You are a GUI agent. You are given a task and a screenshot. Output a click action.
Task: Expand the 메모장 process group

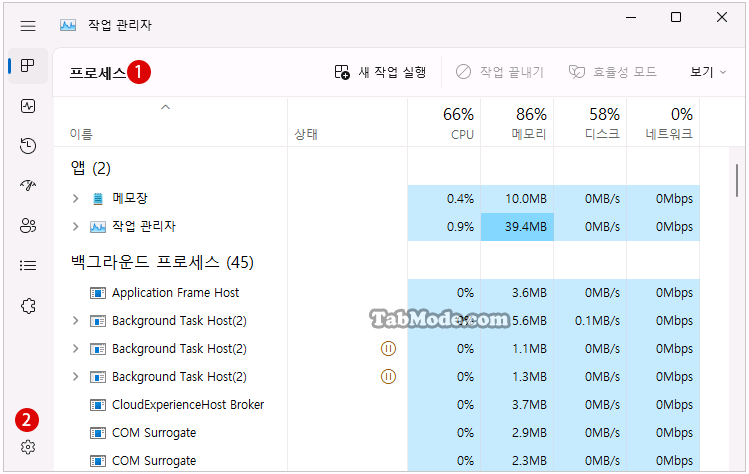[x=75, y=198]
